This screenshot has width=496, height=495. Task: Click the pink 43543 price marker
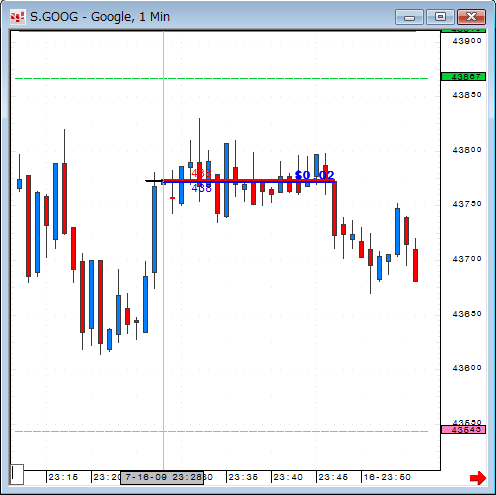click(x=463, y=429)
